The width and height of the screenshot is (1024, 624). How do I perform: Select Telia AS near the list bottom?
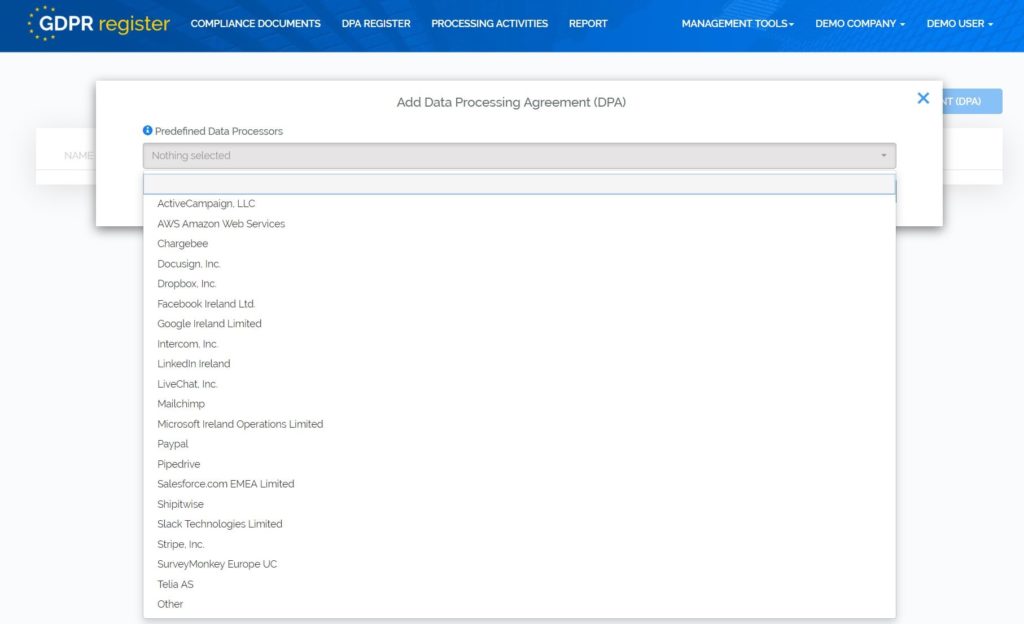tap(175, 583)
